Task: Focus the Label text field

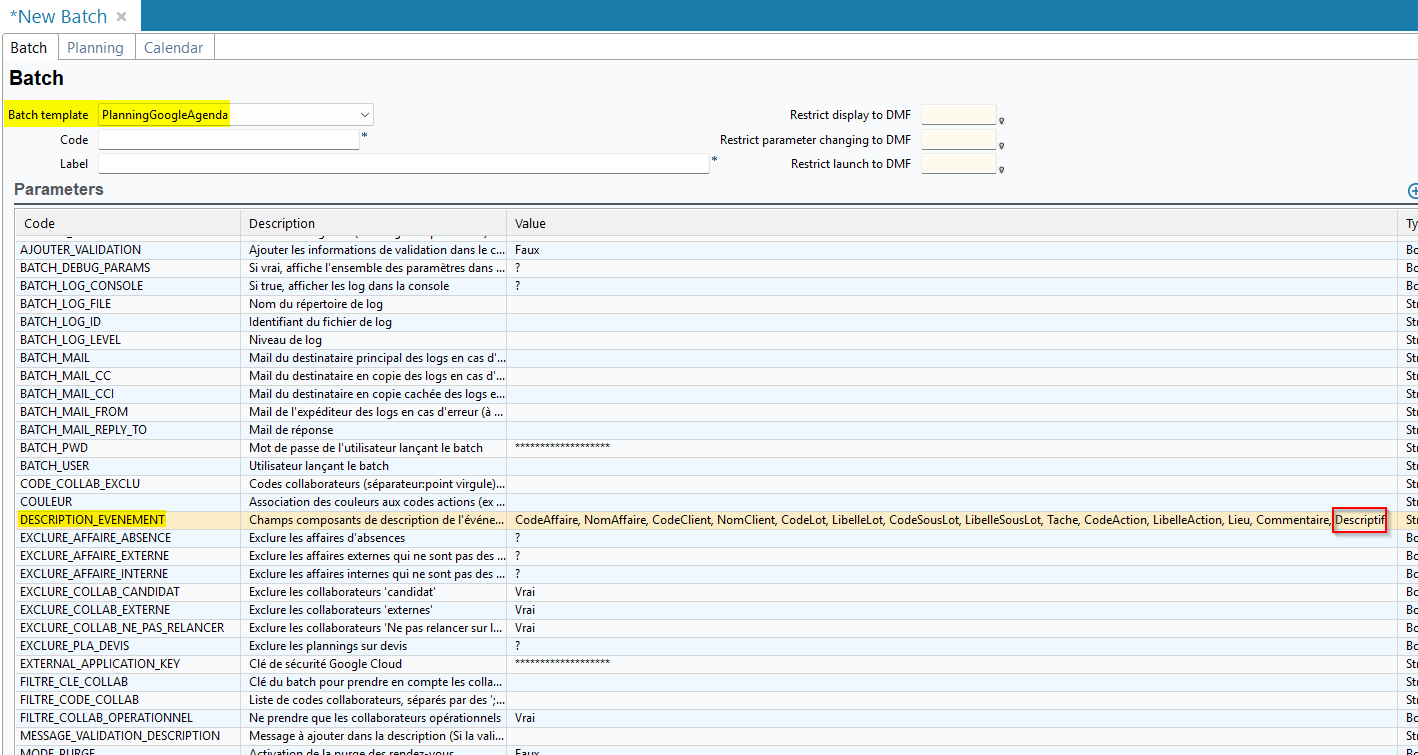Action: coord(403,164)
